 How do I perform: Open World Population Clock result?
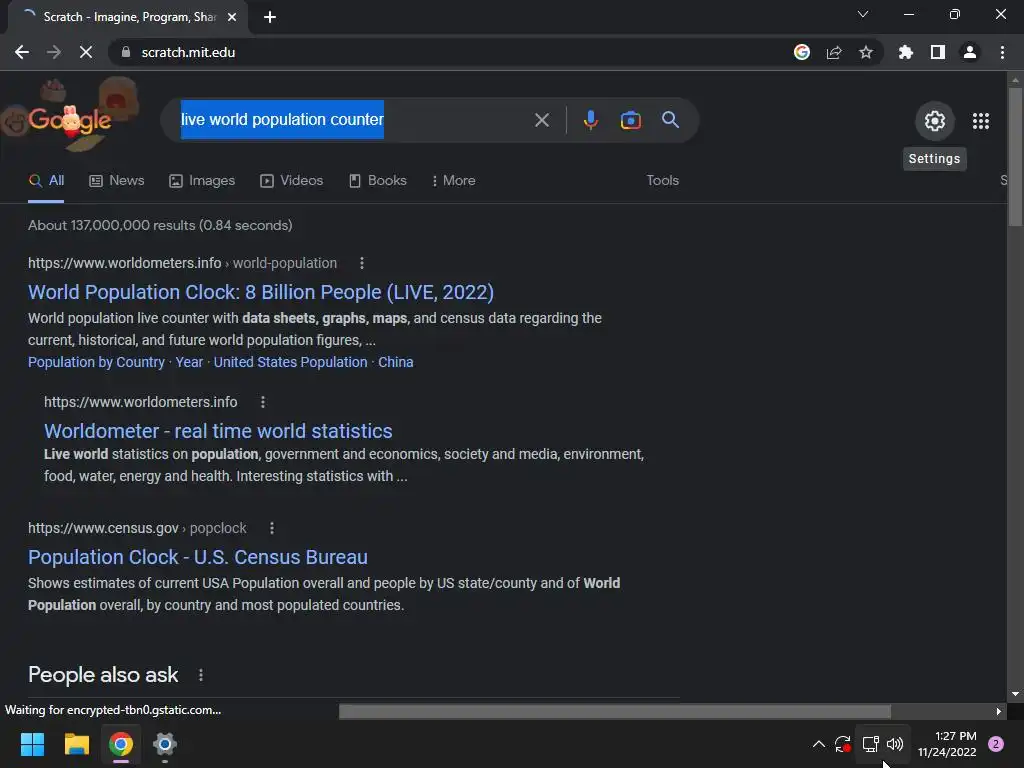(261, 292)
